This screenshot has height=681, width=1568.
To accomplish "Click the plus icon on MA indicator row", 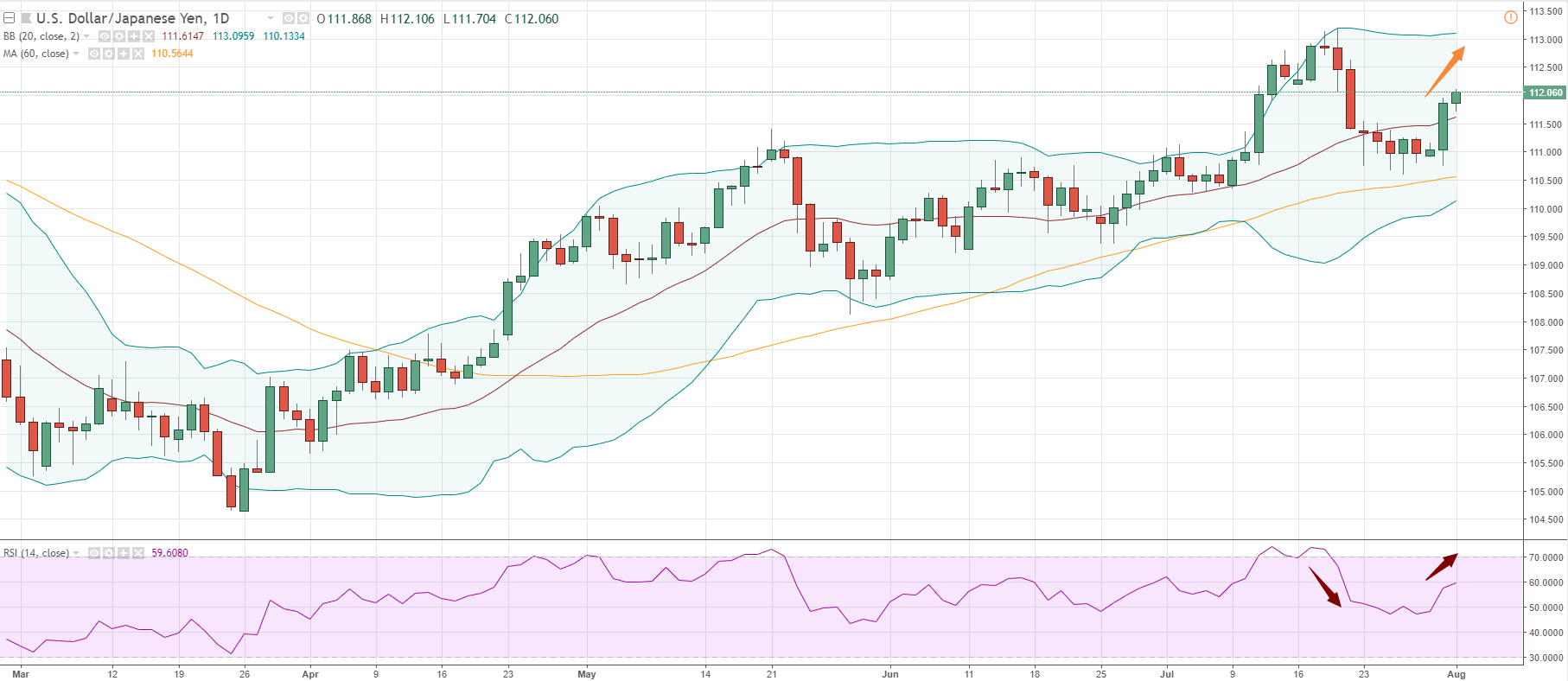I will click(124, 54).
